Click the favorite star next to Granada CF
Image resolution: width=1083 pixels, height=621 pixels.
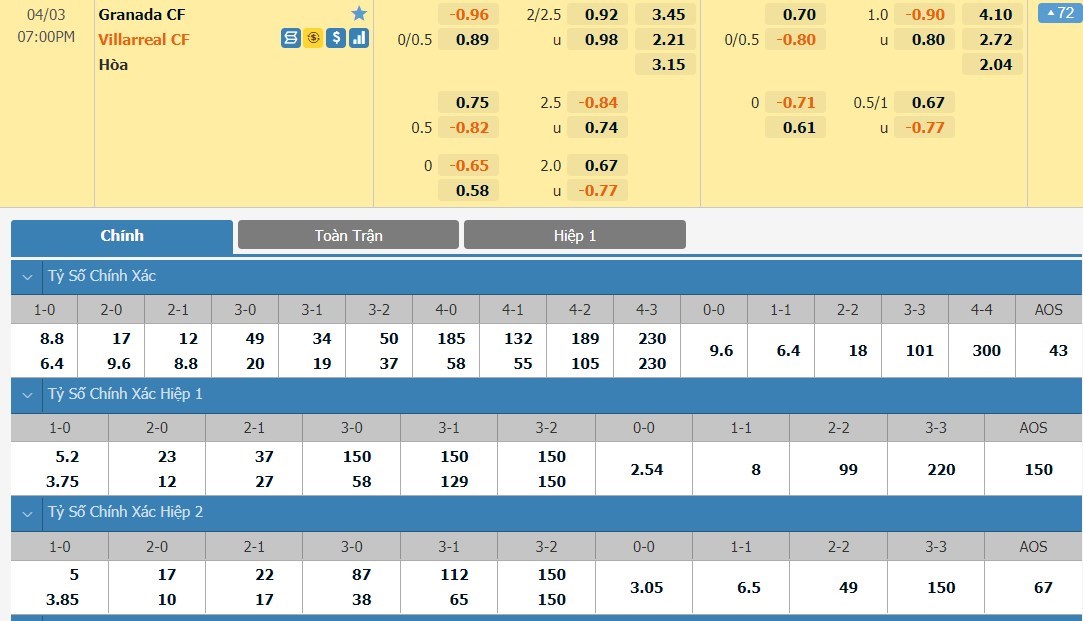pyautogui.click(x=359, y=14)
